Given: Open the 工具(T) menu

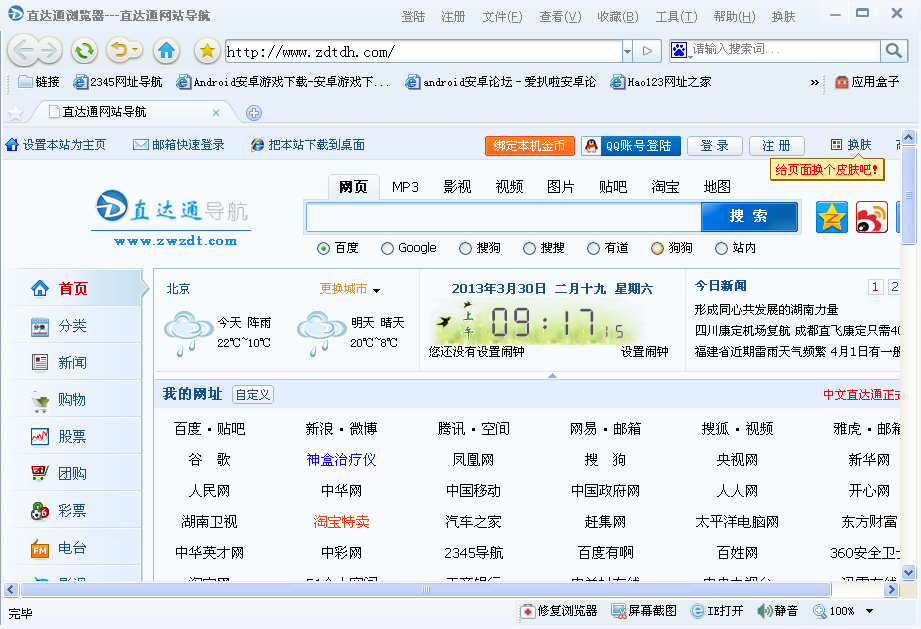Looking at the screenshot, I should [676, 16].
